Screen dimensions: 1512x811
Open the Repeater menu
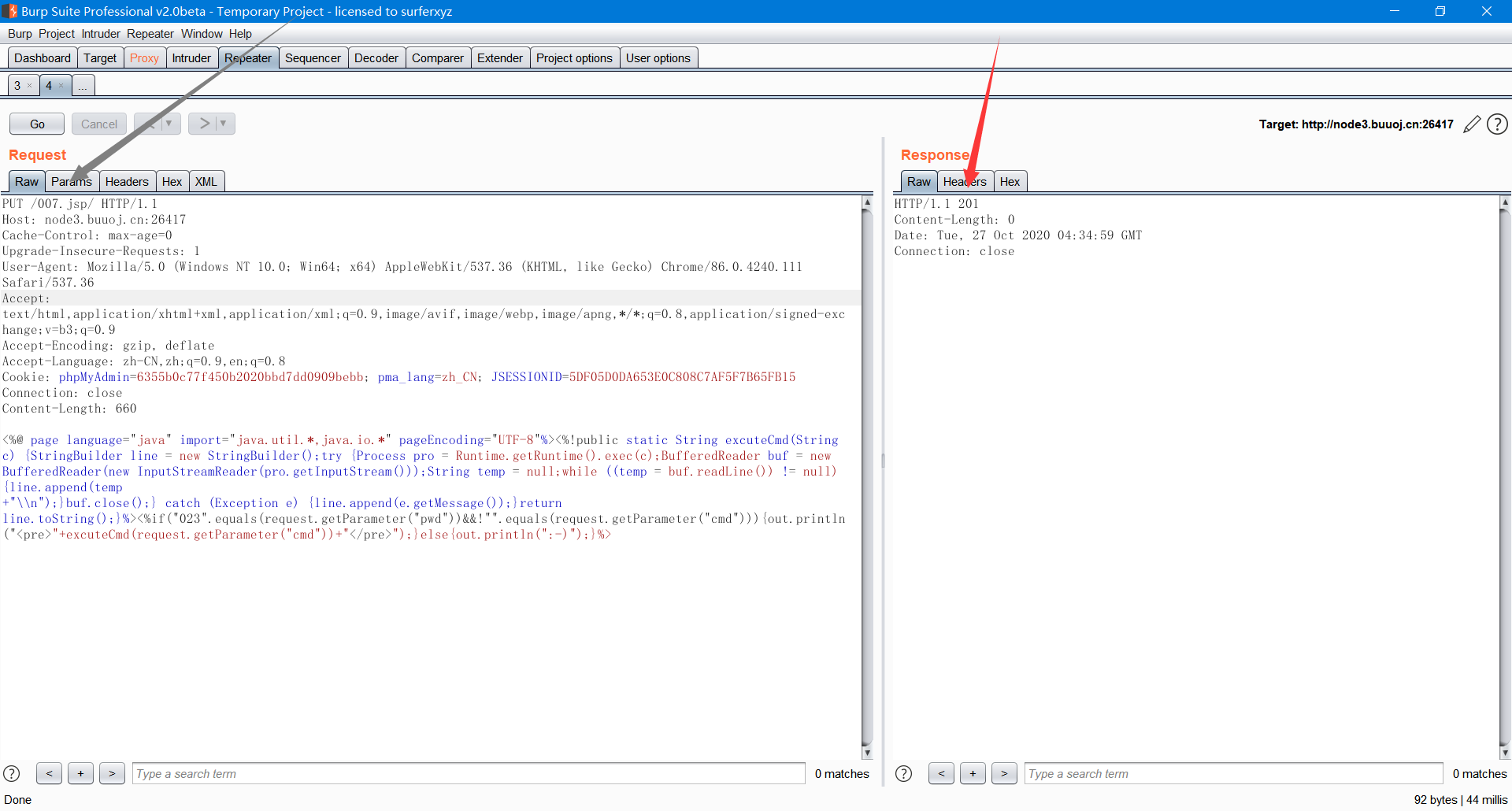150,34
